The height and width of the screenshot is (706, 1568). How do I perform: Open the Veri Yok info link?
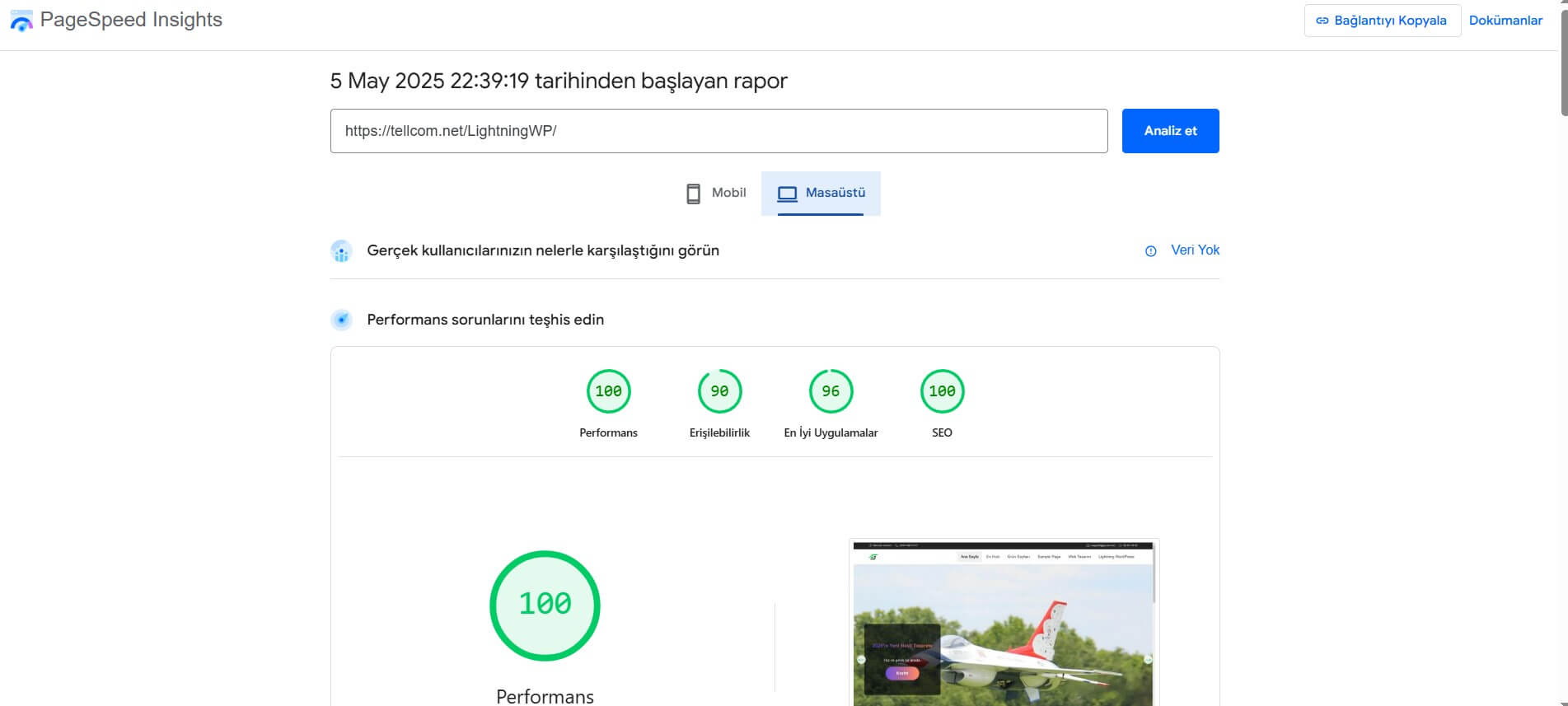(1195, 250)
